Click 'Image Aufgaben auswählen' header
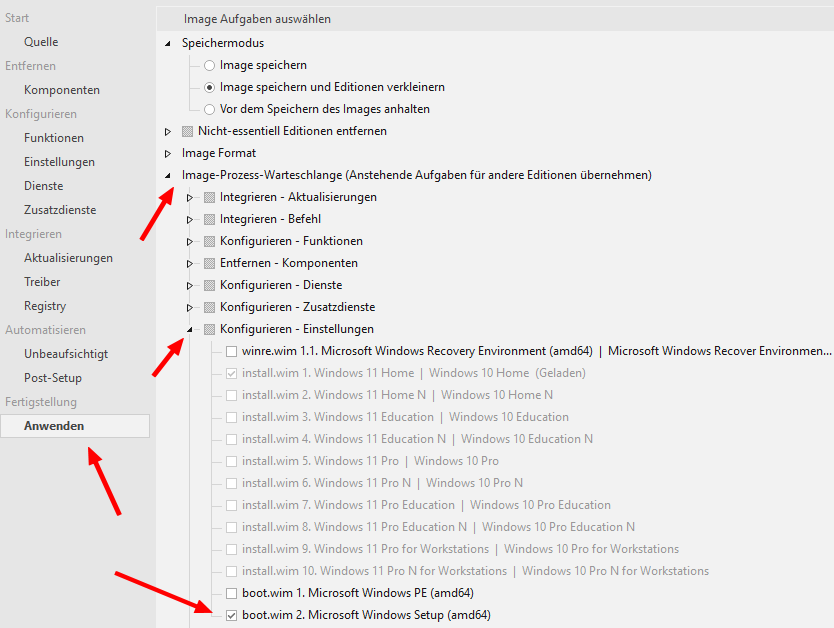The image size is (834, 628). 257,19
